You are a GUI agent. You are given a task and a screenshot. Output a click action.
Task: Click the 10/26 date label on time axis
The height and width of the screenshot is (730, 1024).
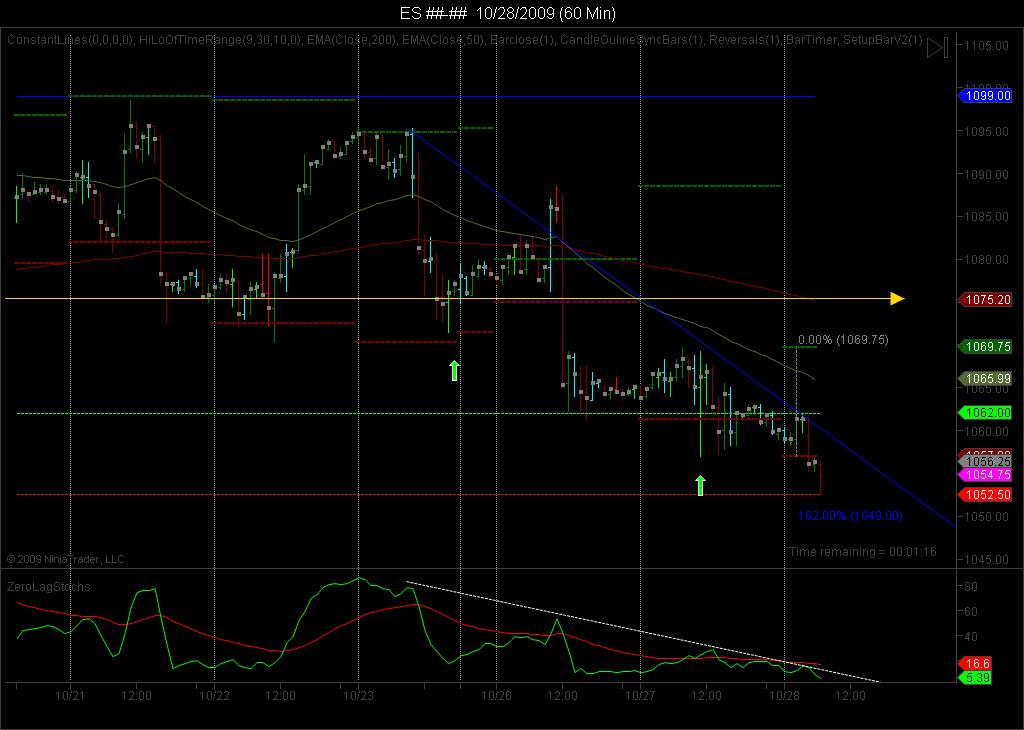pyautogui.click(x=496, y=696)
